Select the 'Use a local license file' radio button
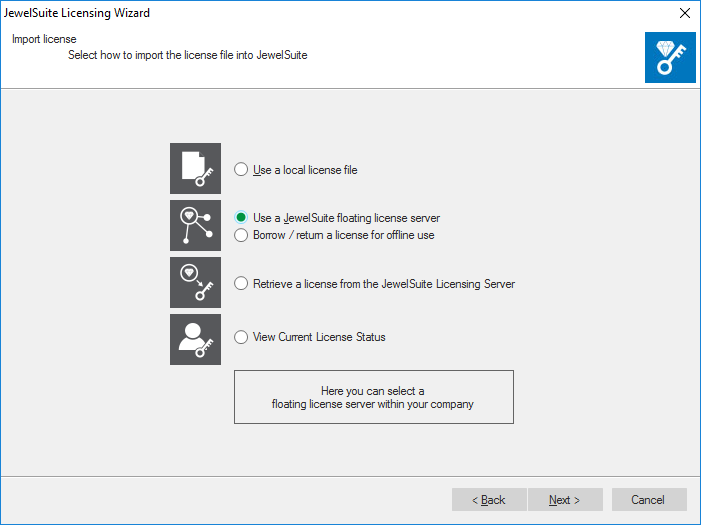Viewport: 701px width, 525px height. tap(241, 170)
